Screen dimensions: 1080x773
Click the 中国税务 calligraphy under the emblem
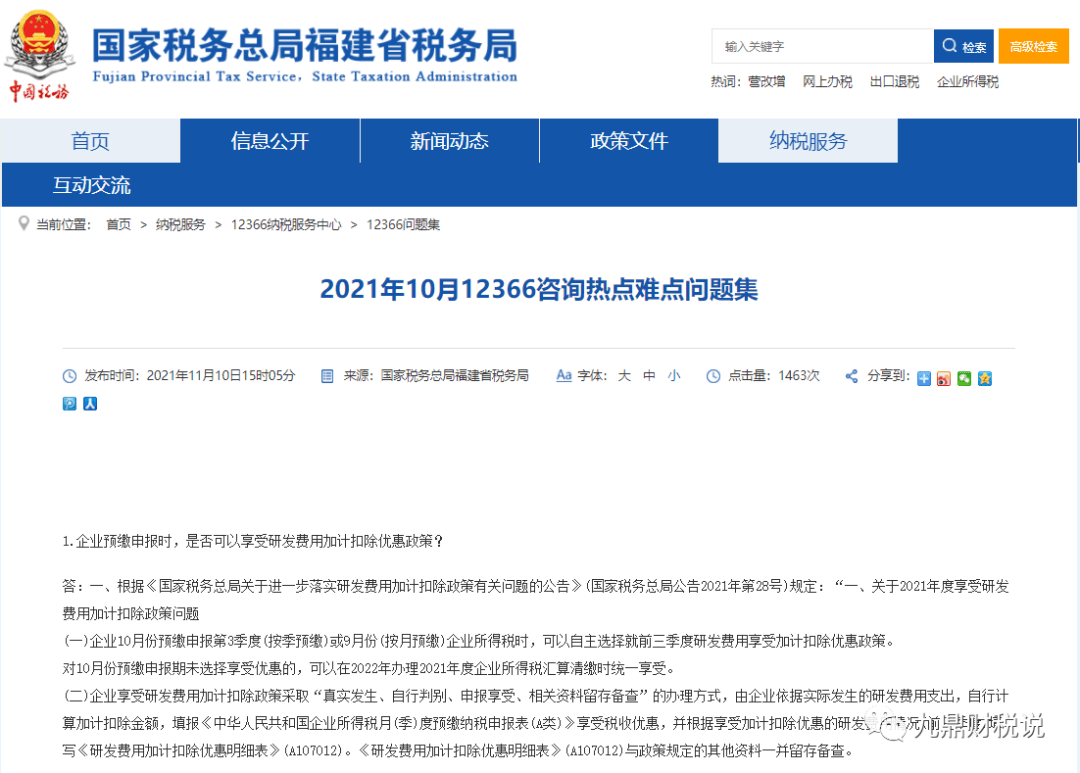(x=39, y=92)
